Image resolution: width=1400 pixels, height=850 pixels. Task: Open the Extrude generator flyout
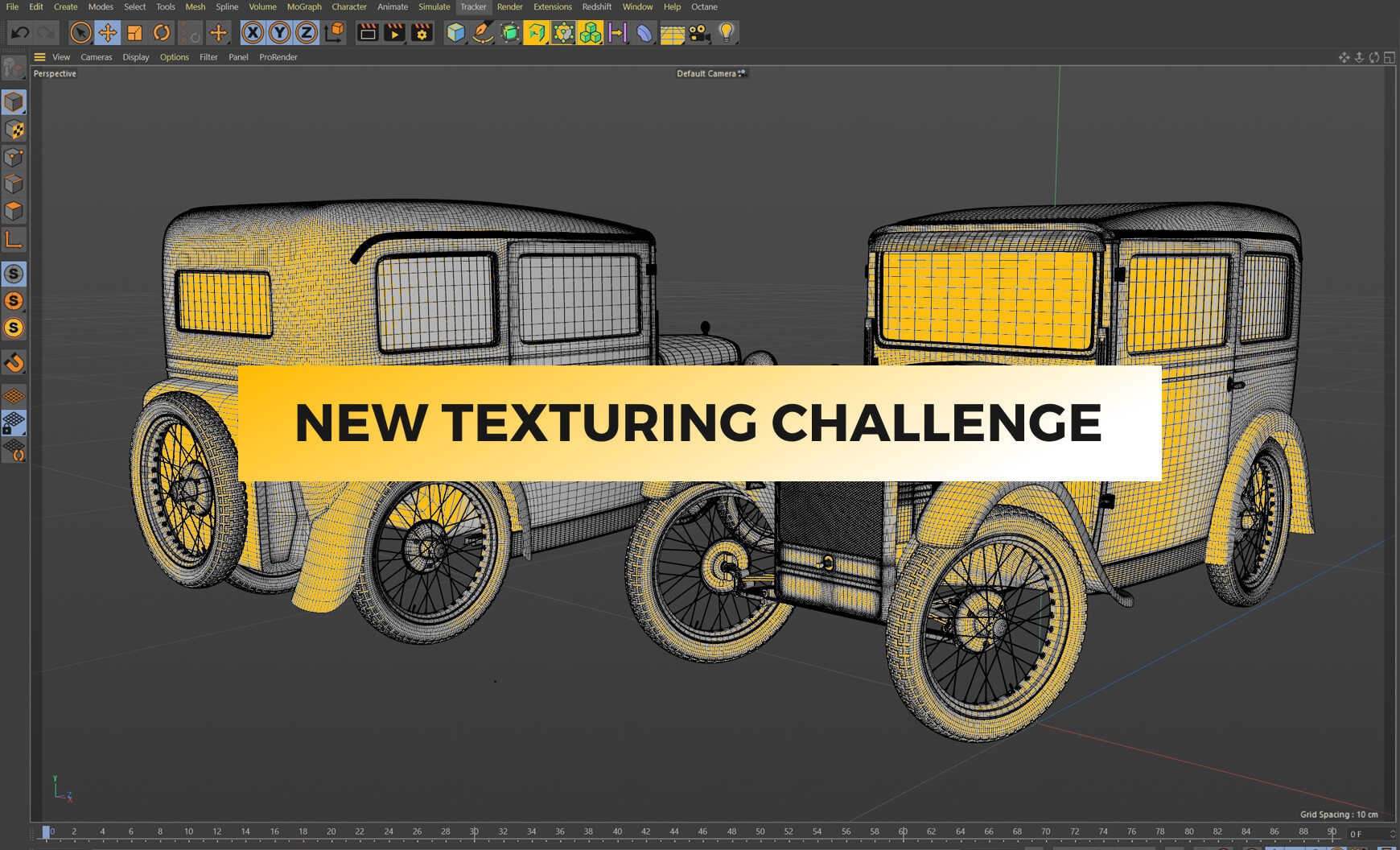tap(537, 33)
